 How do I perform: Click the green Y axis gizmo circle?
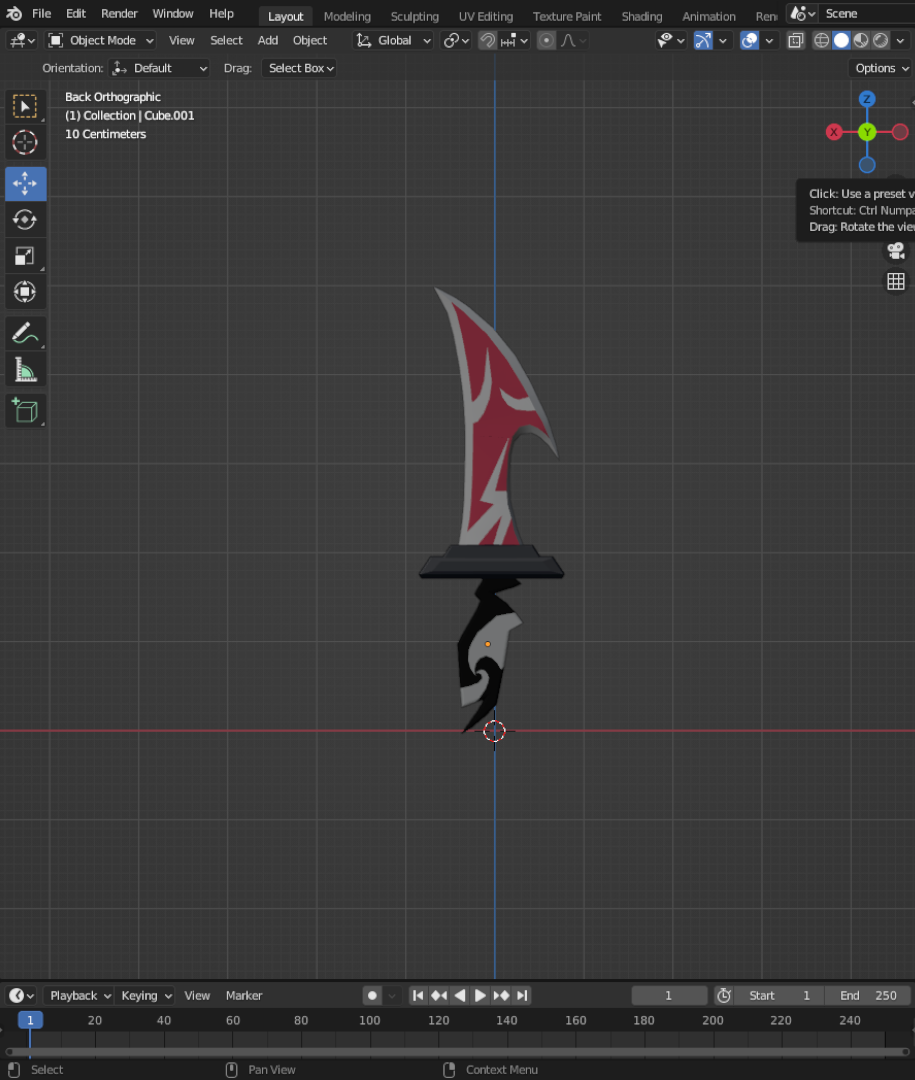(867, 132)
